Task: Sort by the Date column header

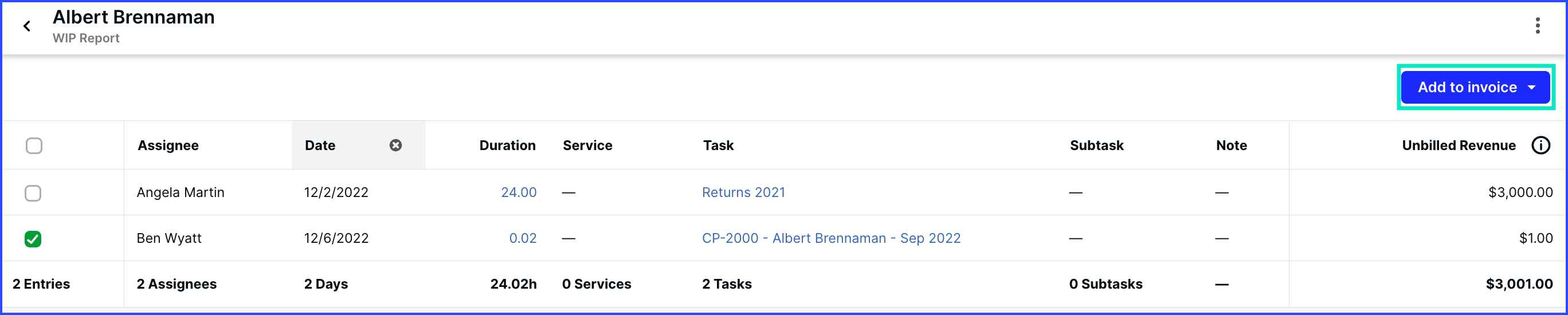Action: pyautogui.click(x=320, y=145)
